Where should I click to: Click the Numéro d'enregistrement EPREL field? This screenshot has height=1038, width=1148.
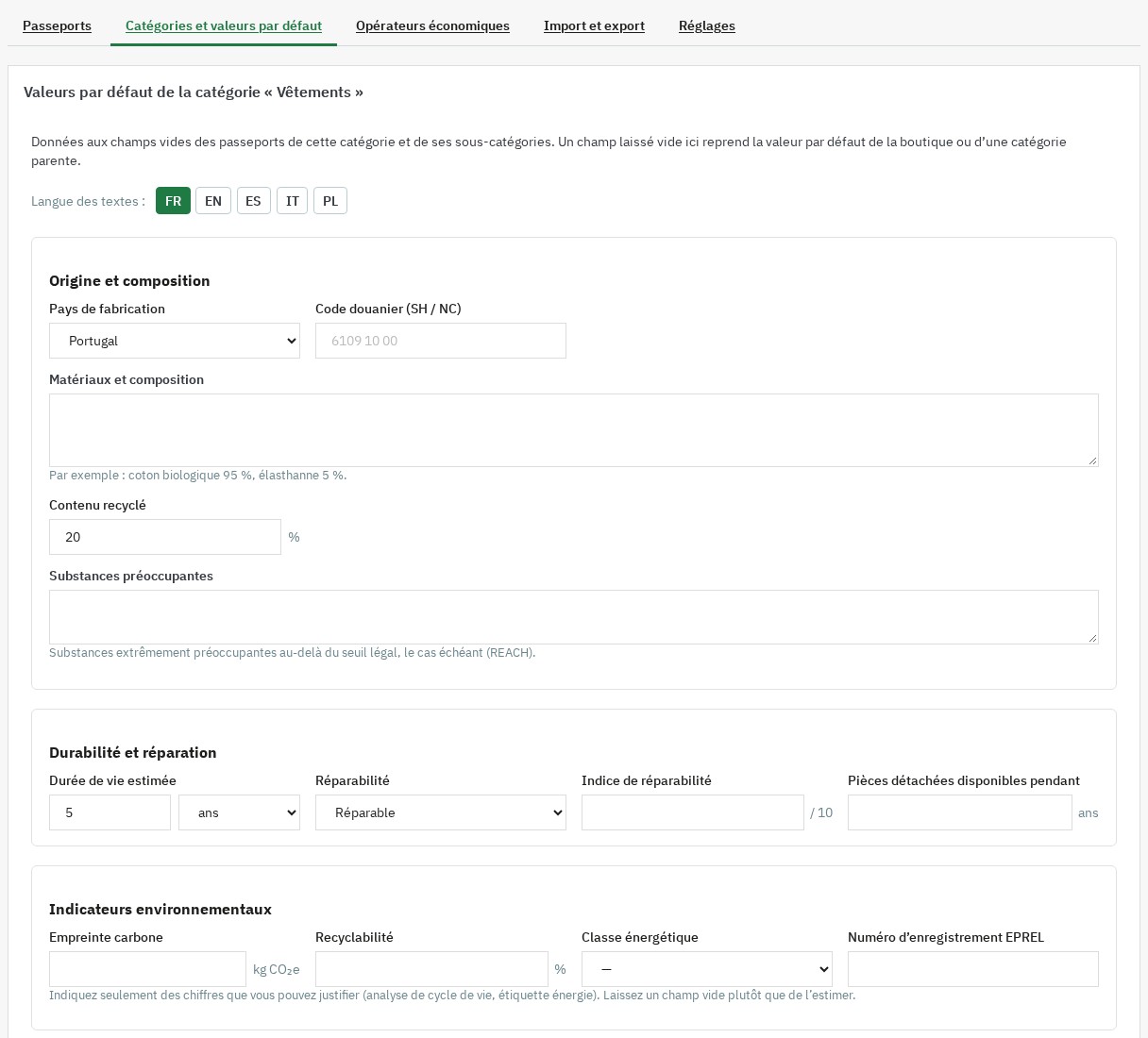tap(973, 969)
